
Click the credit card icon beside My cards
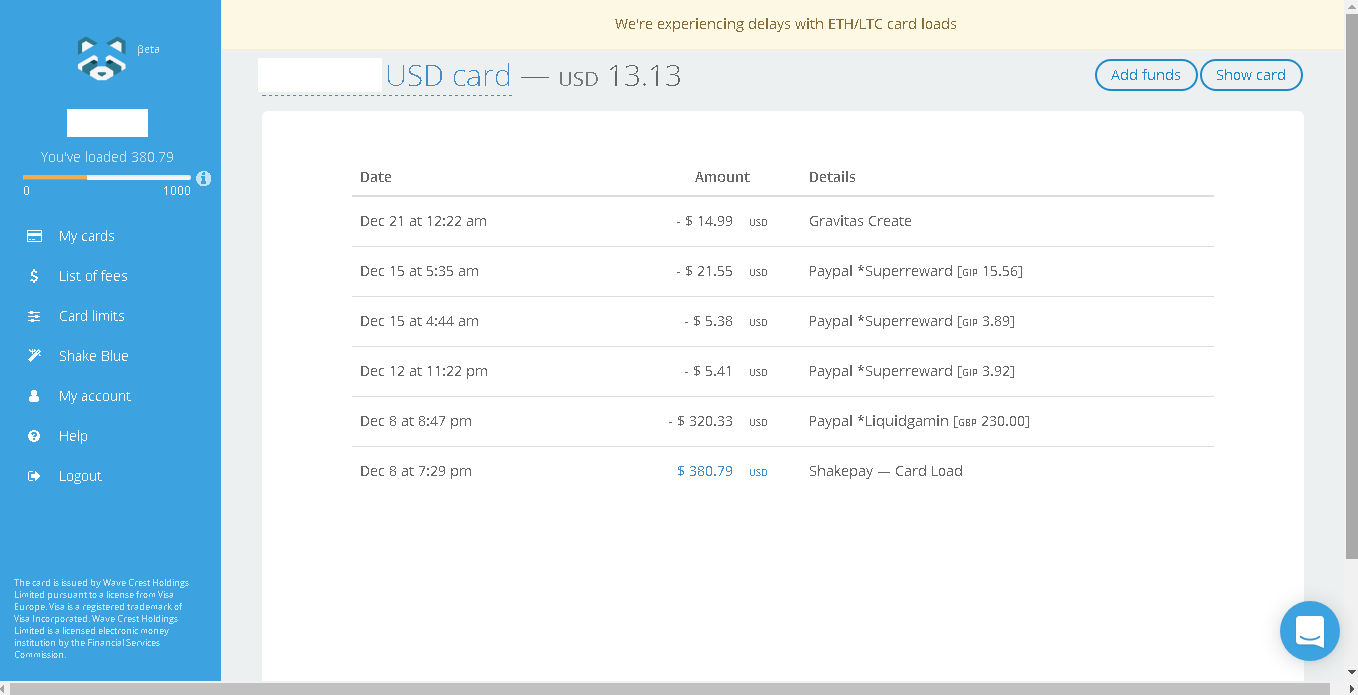click(x=34, y=236)
